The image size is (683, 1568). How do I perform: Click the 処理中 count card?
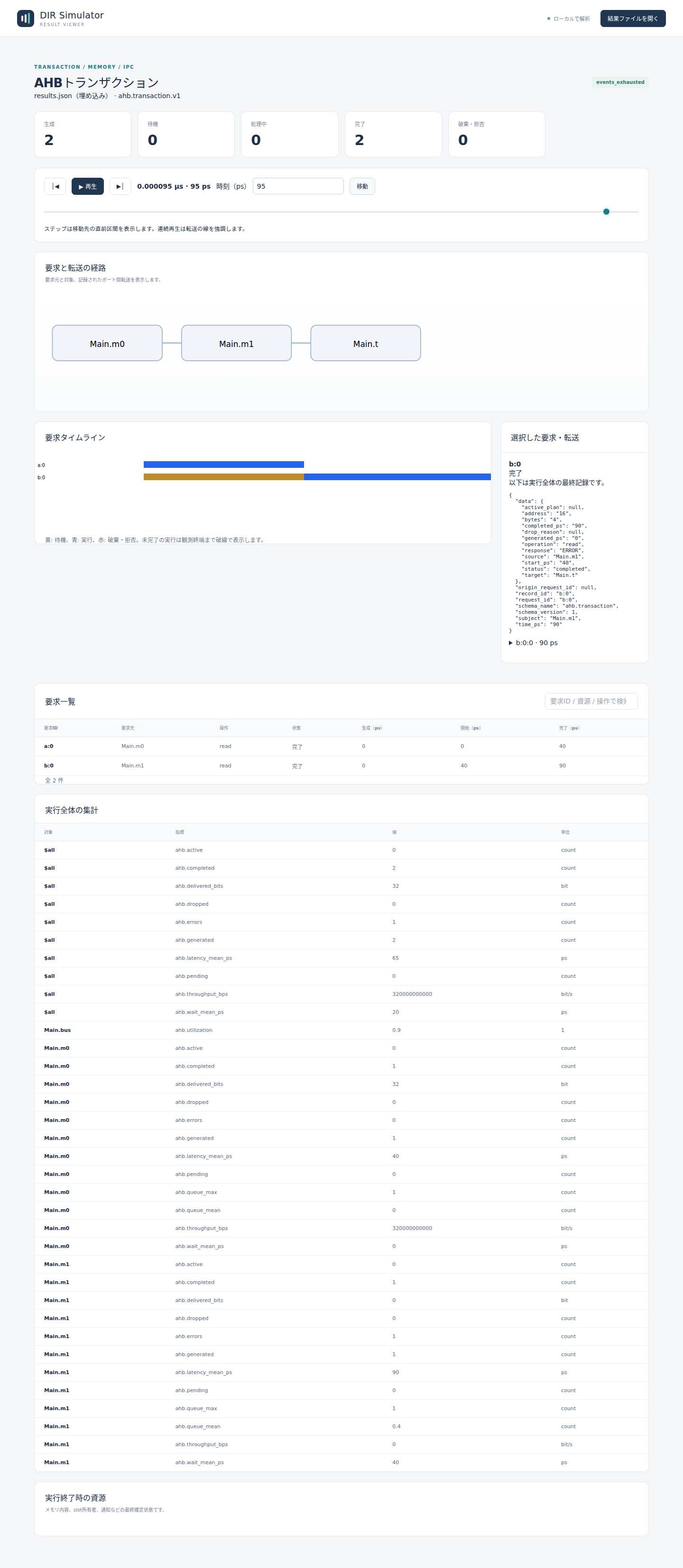click(290, 135)
